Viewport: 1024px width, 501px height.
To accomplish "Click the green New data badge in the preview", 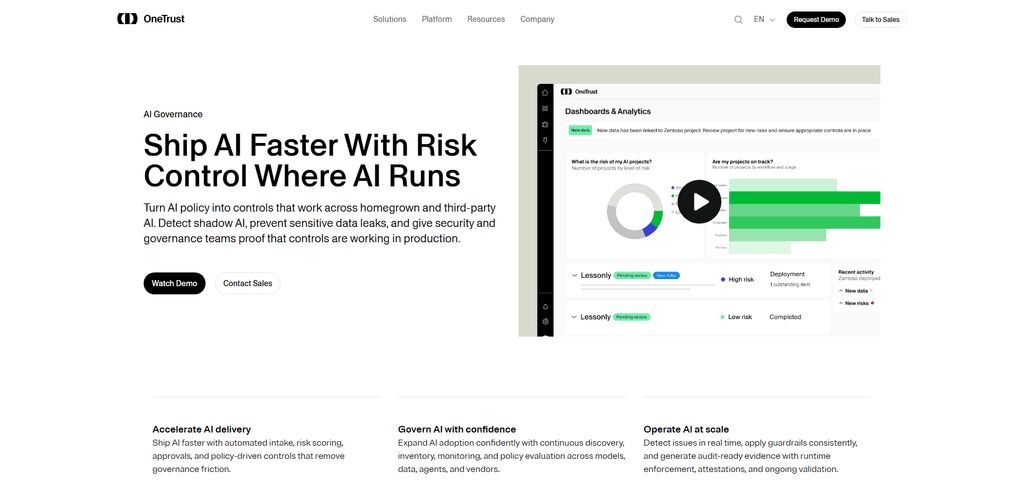I will click(580, 130).
